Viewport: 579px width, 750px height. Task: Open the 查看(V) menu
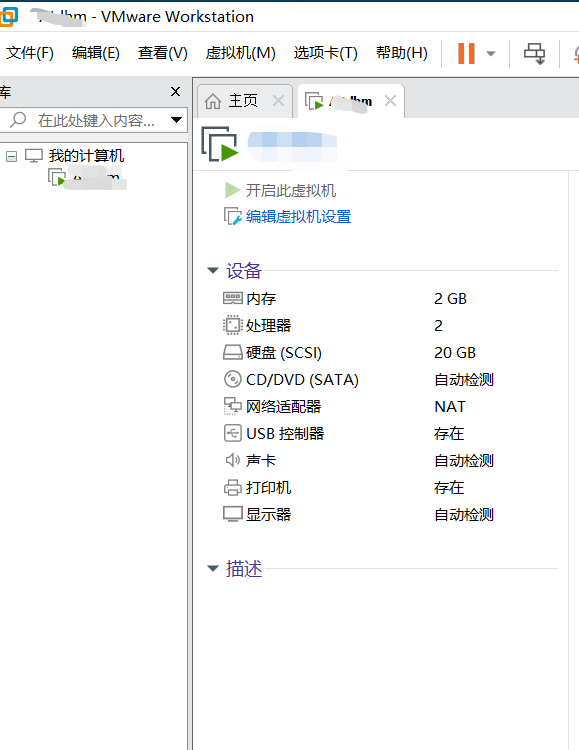163,53
